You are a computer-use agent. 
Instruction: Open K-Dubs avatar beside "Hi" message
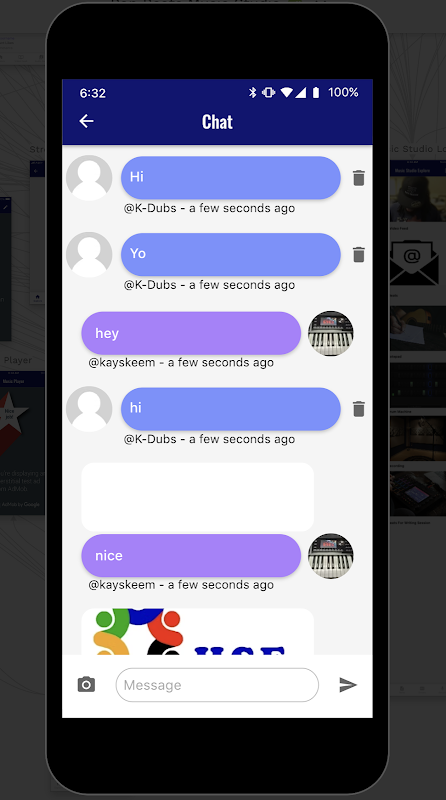pos(89,178)
